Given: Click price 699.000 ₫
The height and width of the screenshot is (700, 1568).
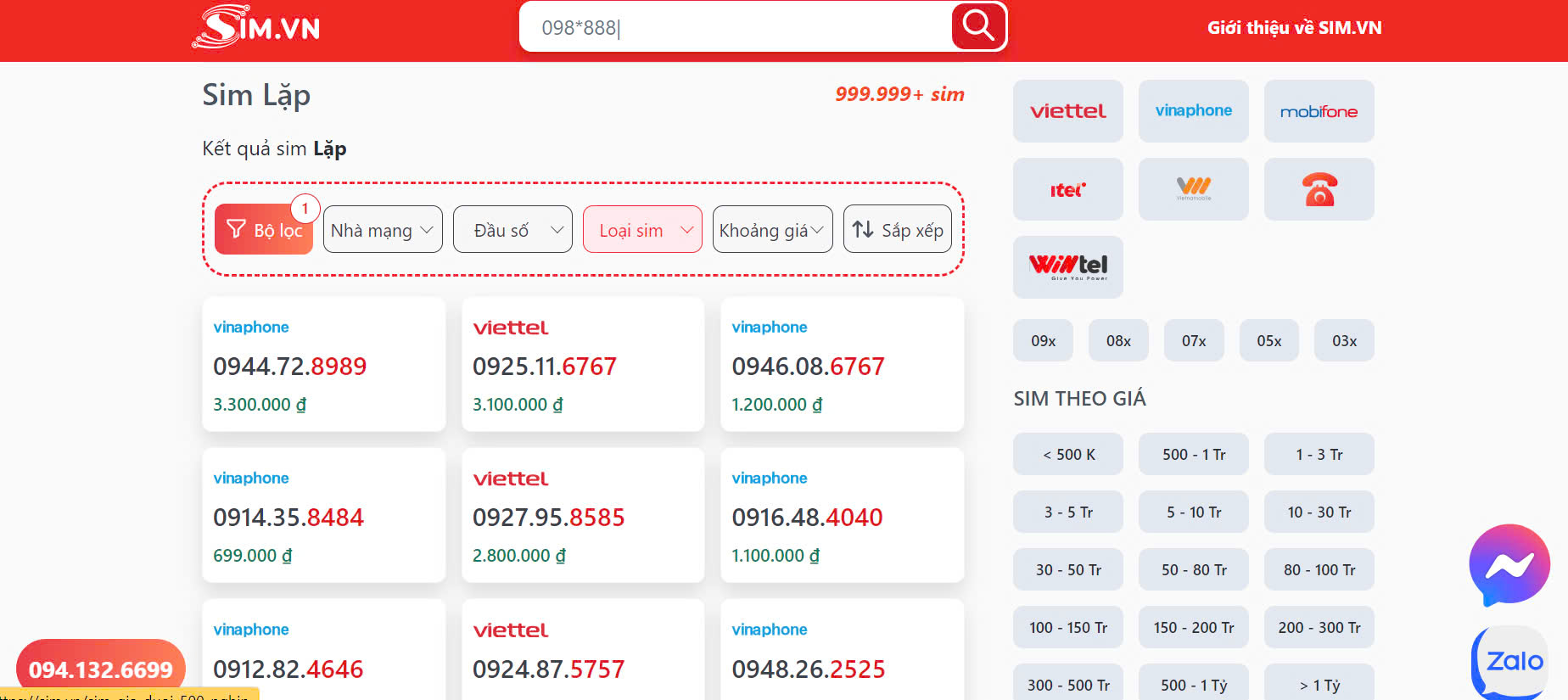Looking at the screenshot, I should coord(252,555).
